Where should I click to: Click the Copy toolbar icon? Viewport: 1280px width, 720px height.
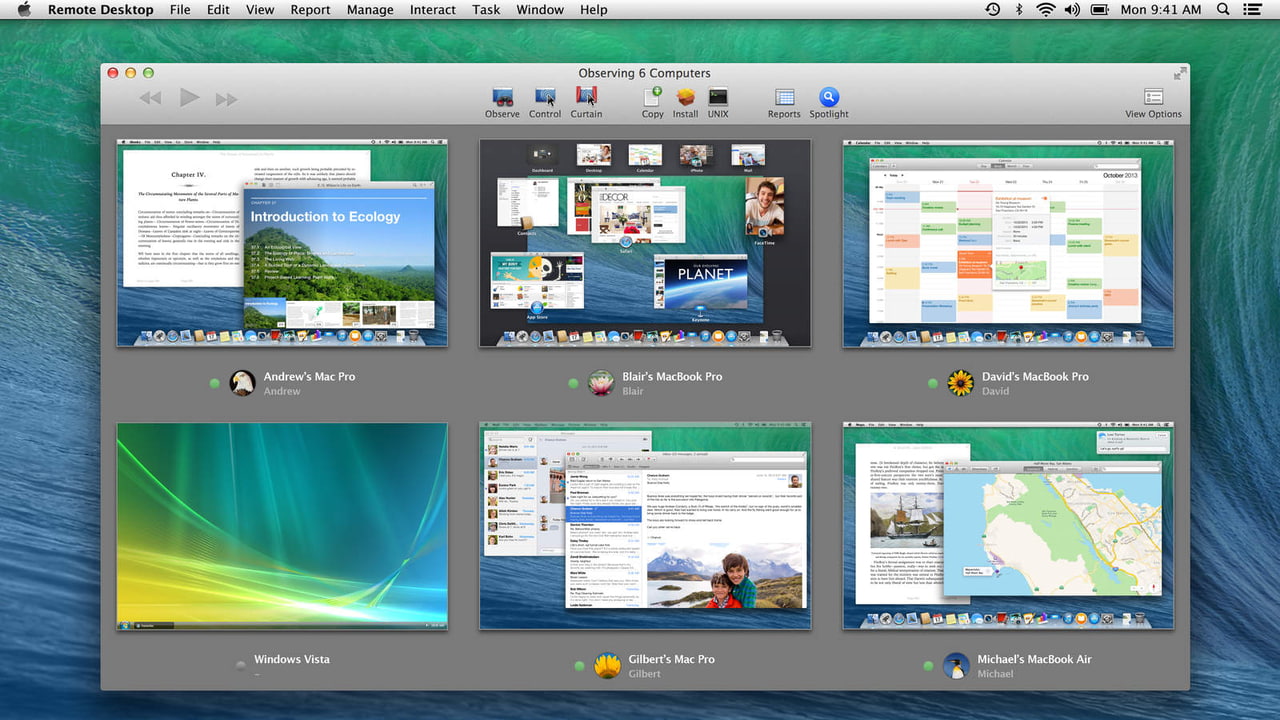pos(652,97)
